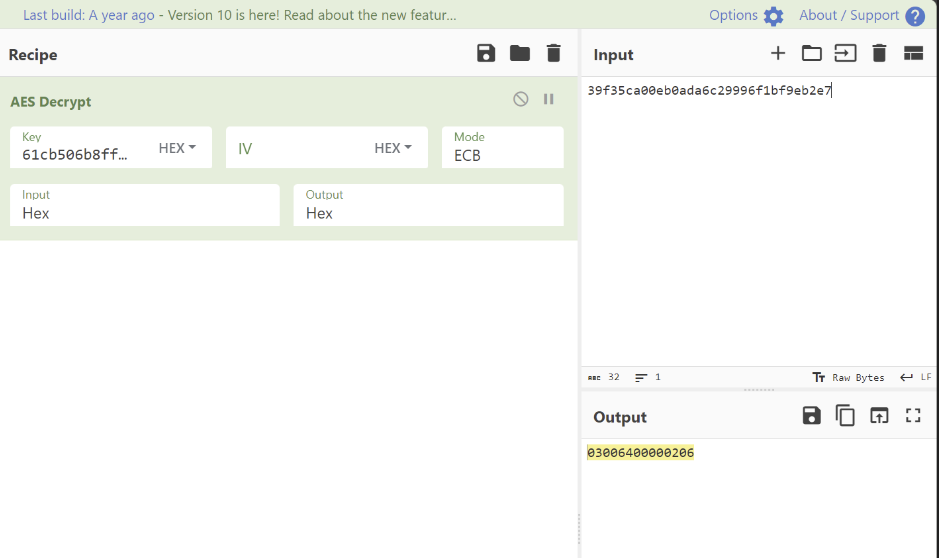Image resolution: width=939 pixels, height=558 pixels.
Task: Clear the recipe with trash icon
Action: (554, 53)
